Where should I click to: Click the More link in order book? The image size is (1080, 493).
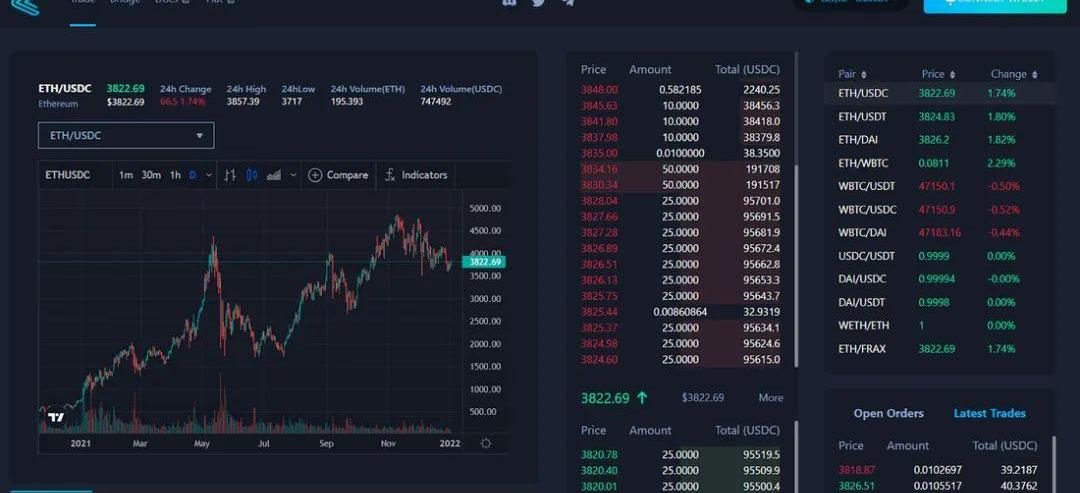pos(770,398)
